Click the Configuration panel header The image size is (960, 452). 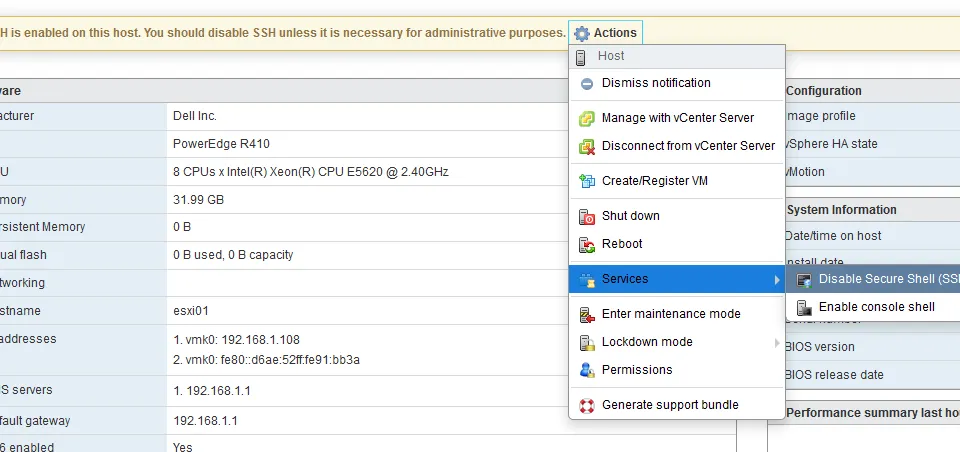tap(824, 91)
